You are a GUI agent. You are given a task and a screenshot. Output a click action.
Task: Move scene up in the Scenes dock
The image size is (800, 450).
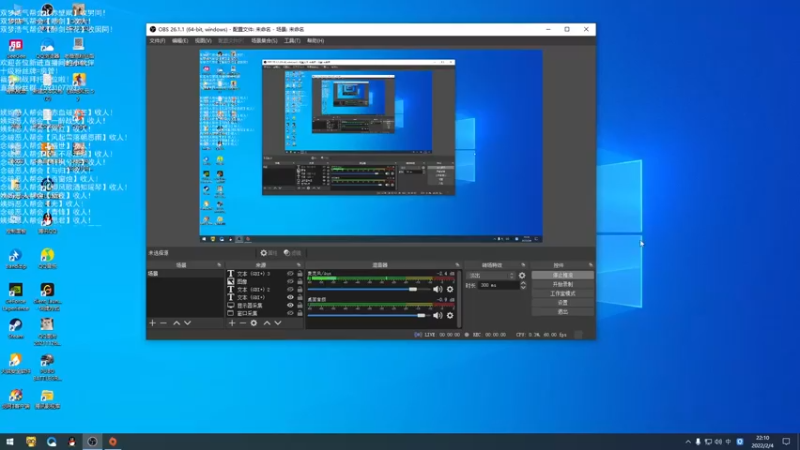[177, 323]
